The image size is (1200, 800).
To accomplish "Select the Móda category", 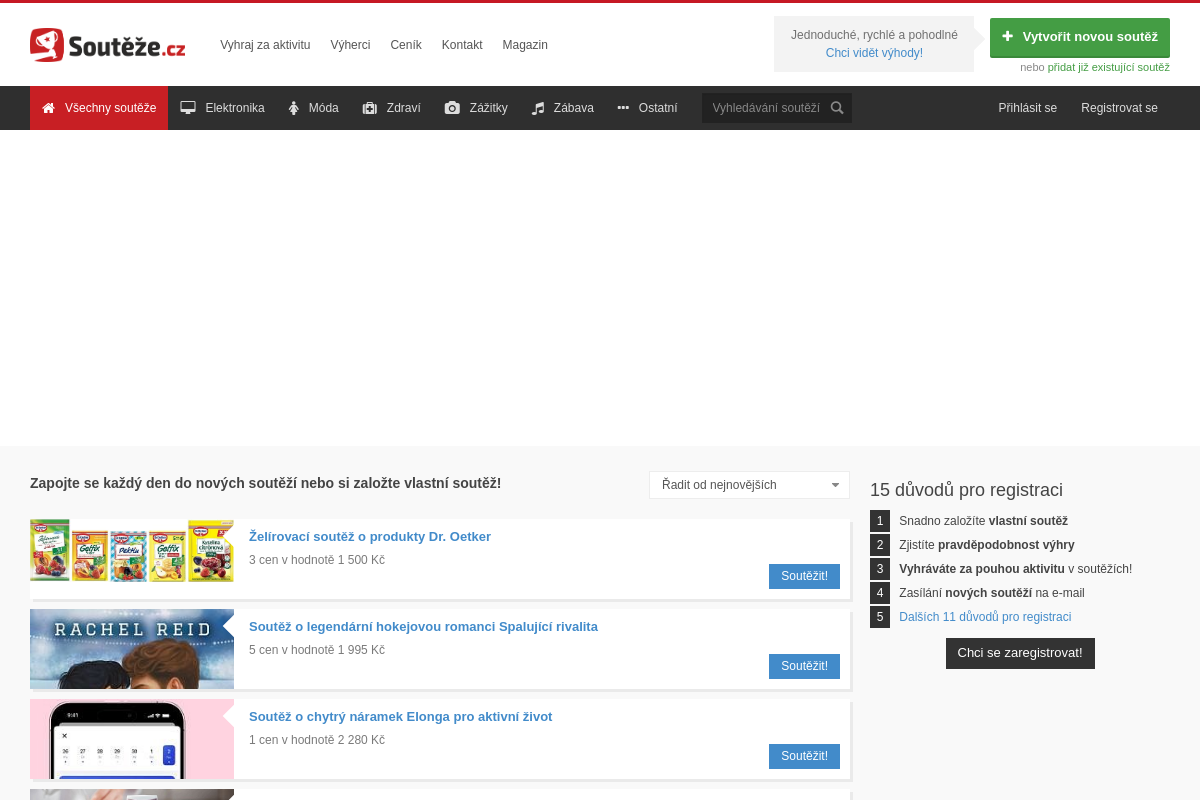I will point(313,108).
